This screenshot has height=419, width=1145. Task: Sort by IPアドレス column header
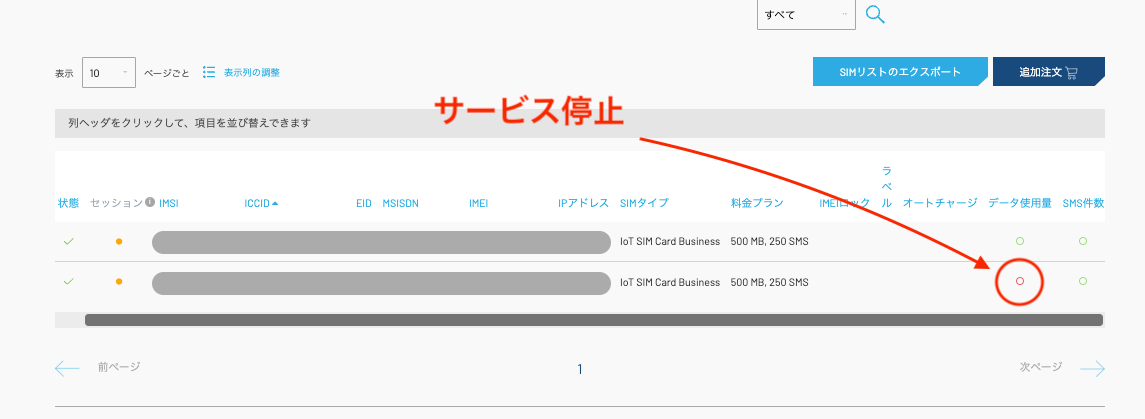coord(583,203)
